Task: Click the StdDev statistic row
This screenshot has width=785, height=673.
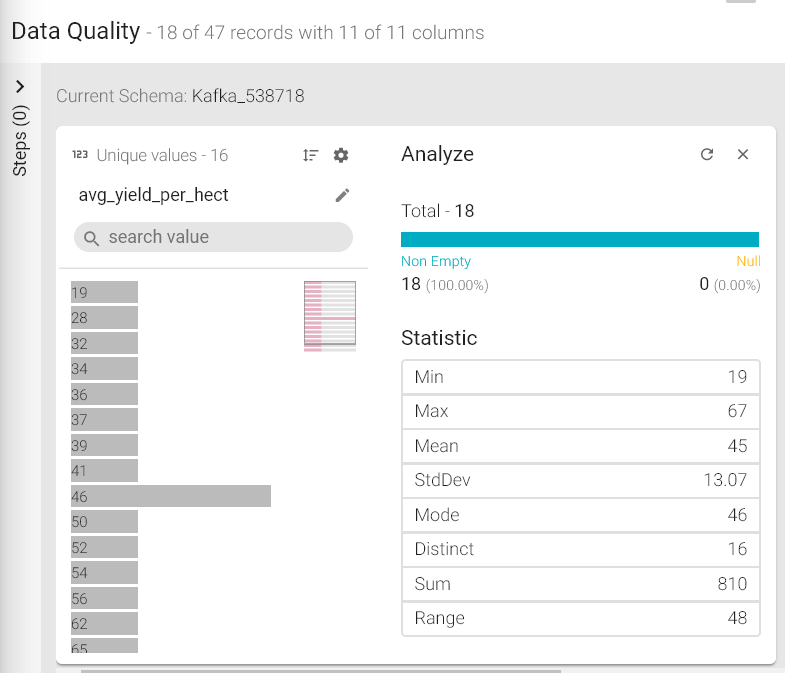Action: point(580,480)
